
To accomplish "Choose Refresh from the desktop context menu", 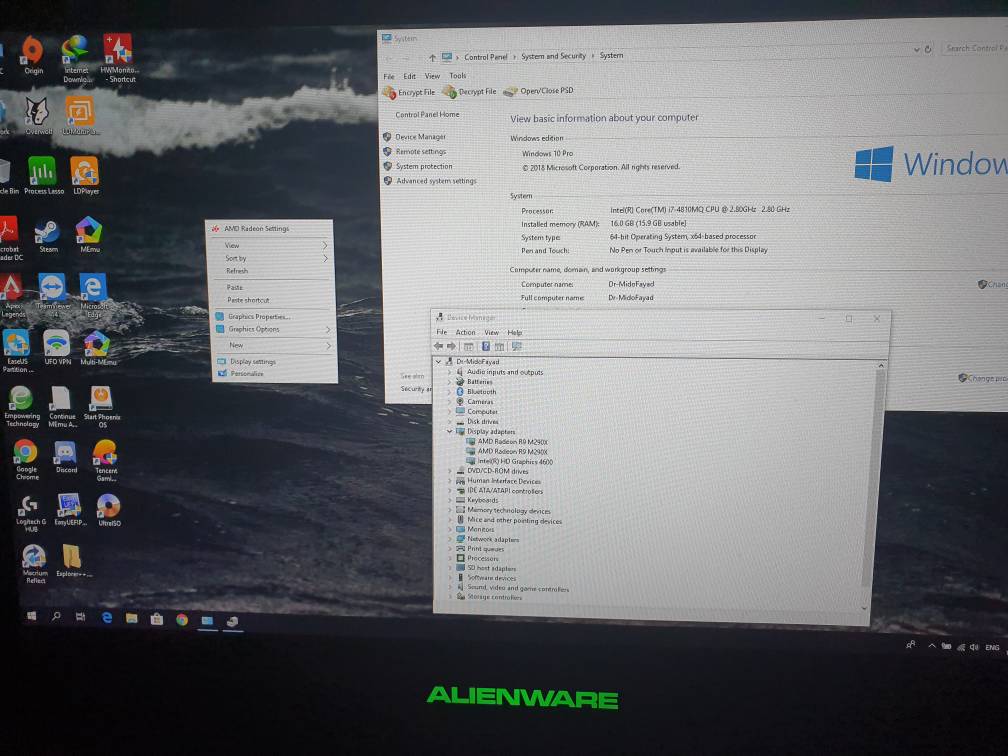I will coord(273,271).
